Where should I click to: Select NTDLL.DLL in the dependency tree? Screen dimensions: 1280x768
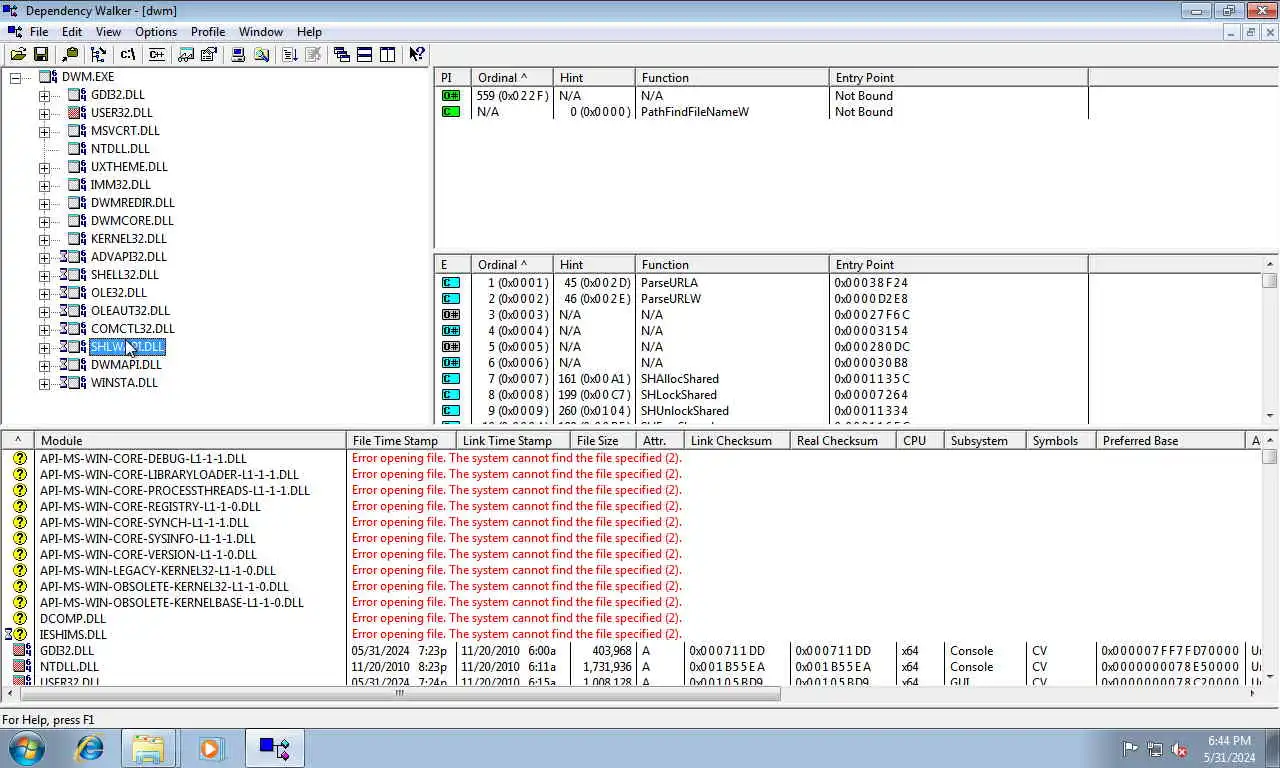[x=120, y=149]
